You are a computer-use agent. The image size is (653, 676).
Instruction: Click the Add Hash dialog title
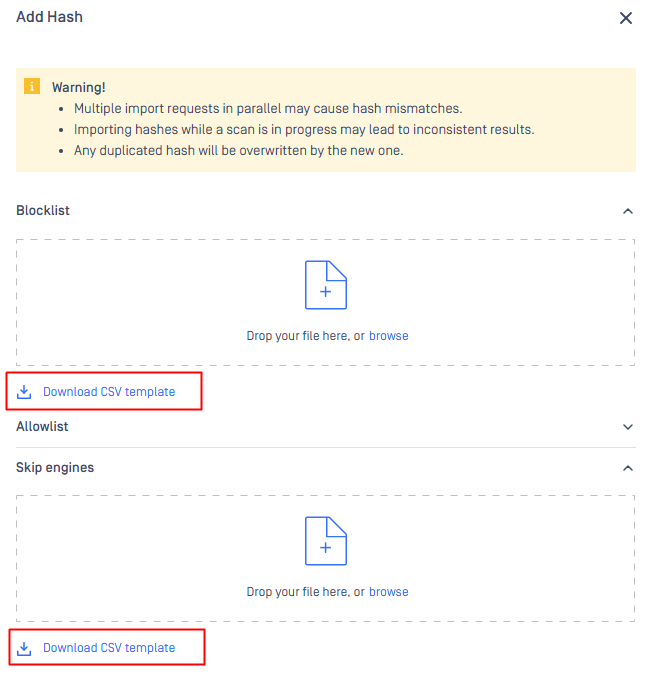49,18
